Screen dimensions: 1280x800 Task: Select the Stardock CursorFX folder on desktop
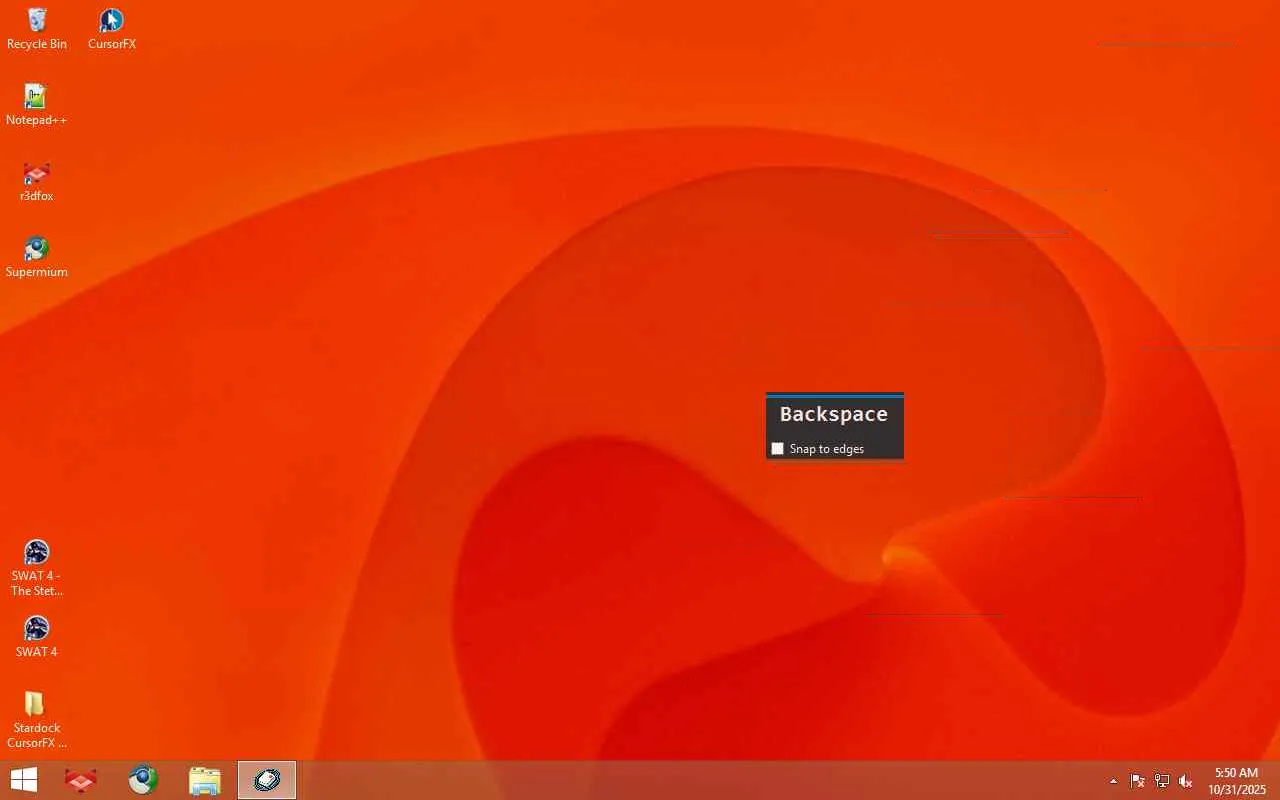tap(36, 720)
